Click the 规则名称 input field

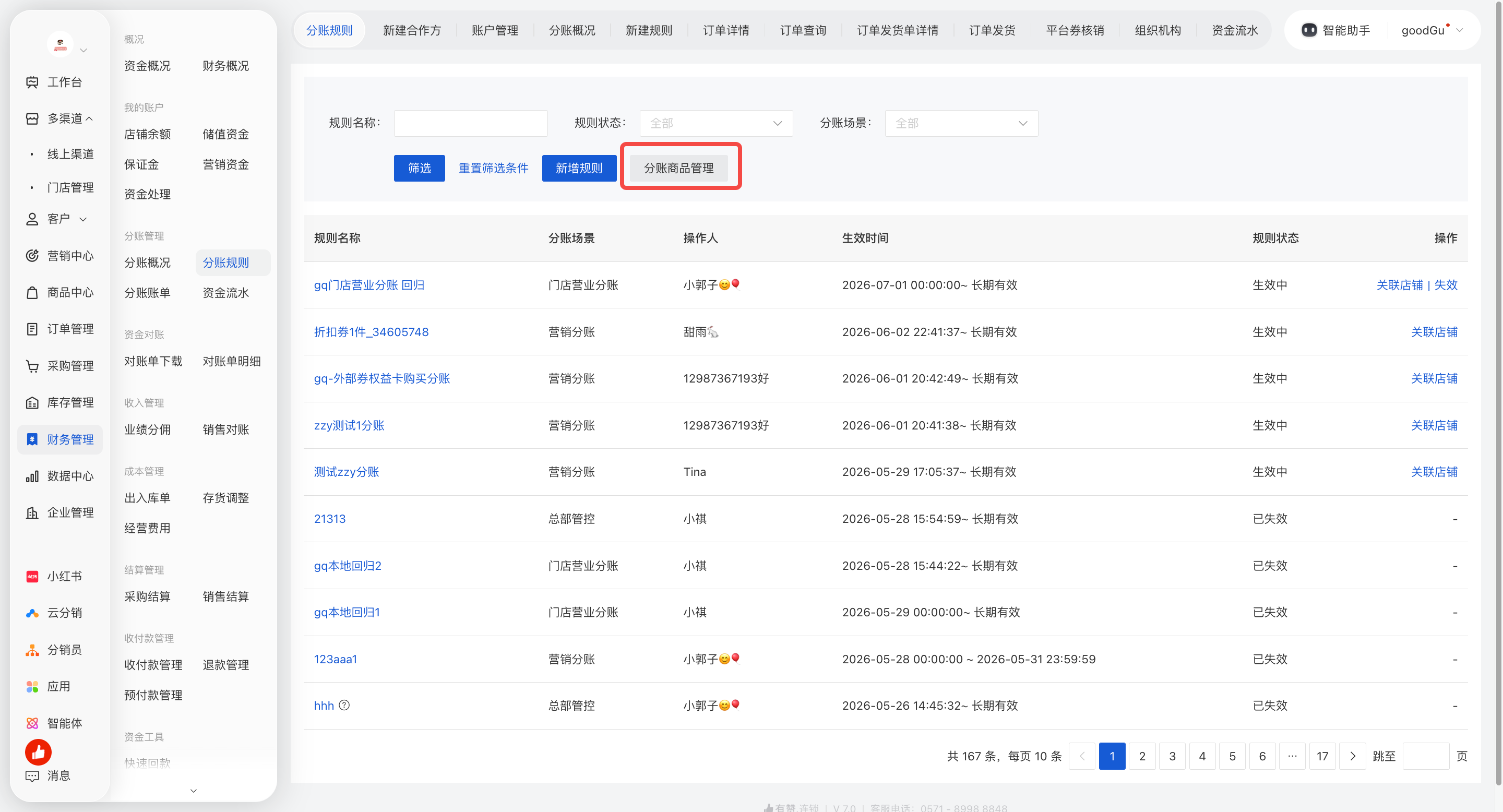tap(470, 123)
